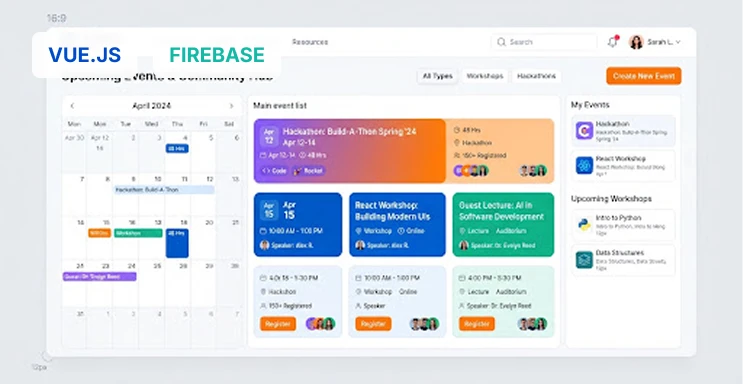This screenshot has height=384, width=743.
Task: Click the search magnifier icon
Action: [x=501, y=42]
